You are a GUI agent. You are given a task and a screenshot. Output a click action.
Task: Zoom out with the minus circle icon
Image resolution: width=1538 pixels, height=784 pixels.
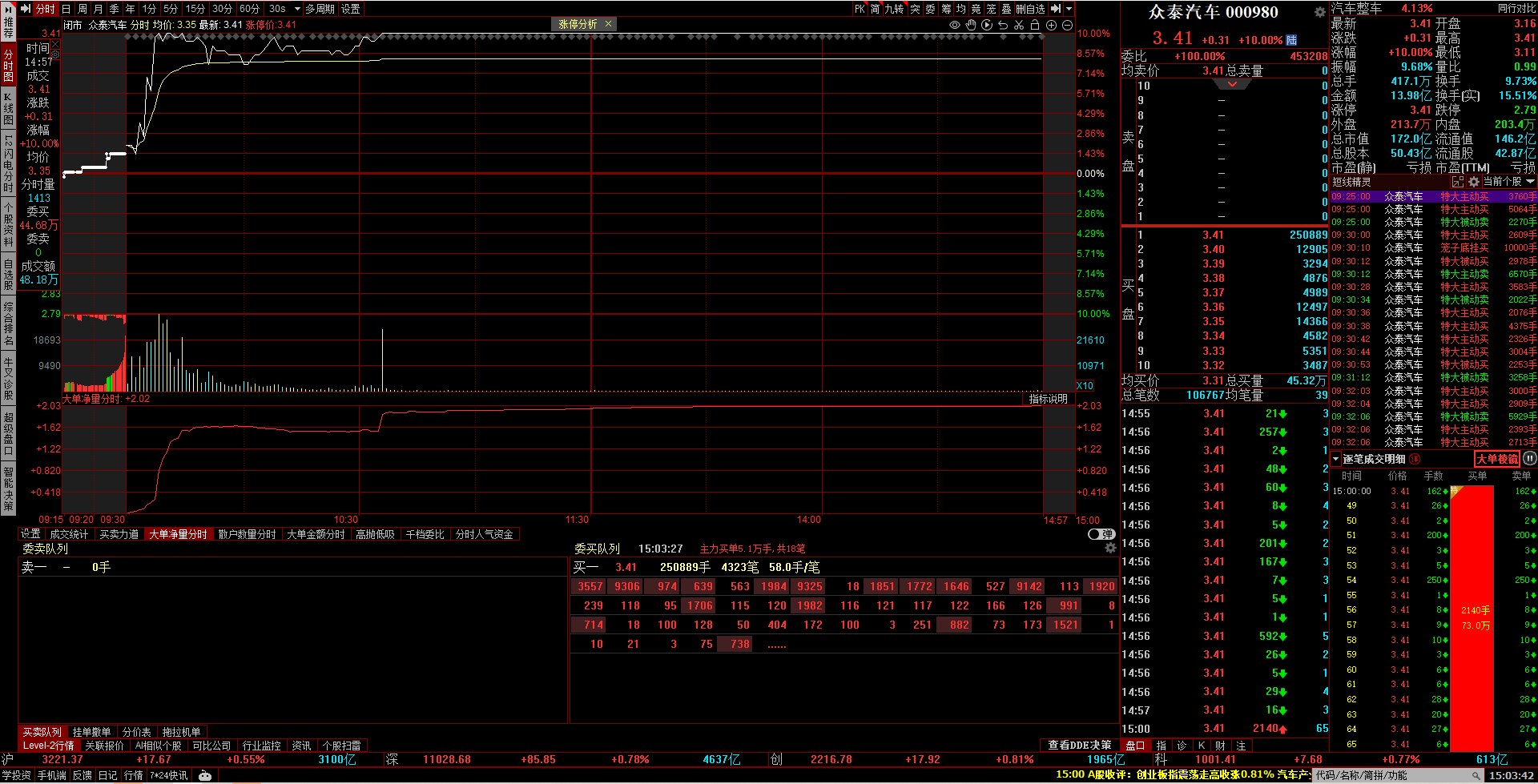pos(1067,25)
